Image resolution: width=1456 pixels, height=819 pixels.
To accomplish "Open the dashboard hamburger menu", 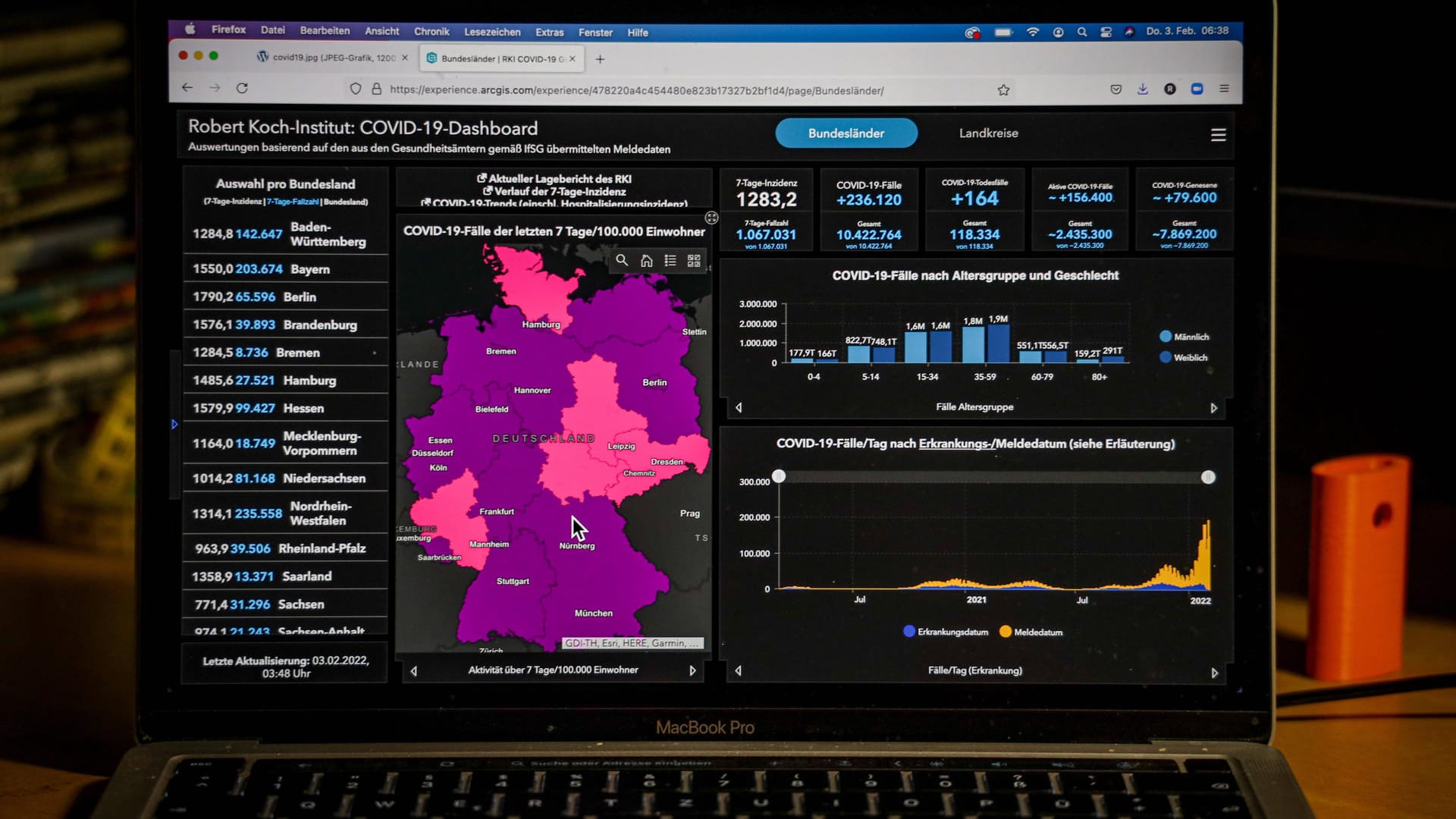I will point(1218,135).
